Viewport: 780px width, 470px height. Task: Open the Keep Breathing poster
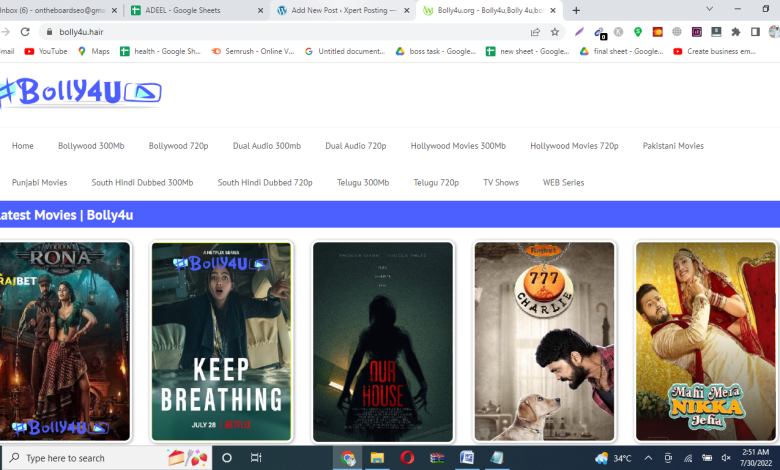221,341
